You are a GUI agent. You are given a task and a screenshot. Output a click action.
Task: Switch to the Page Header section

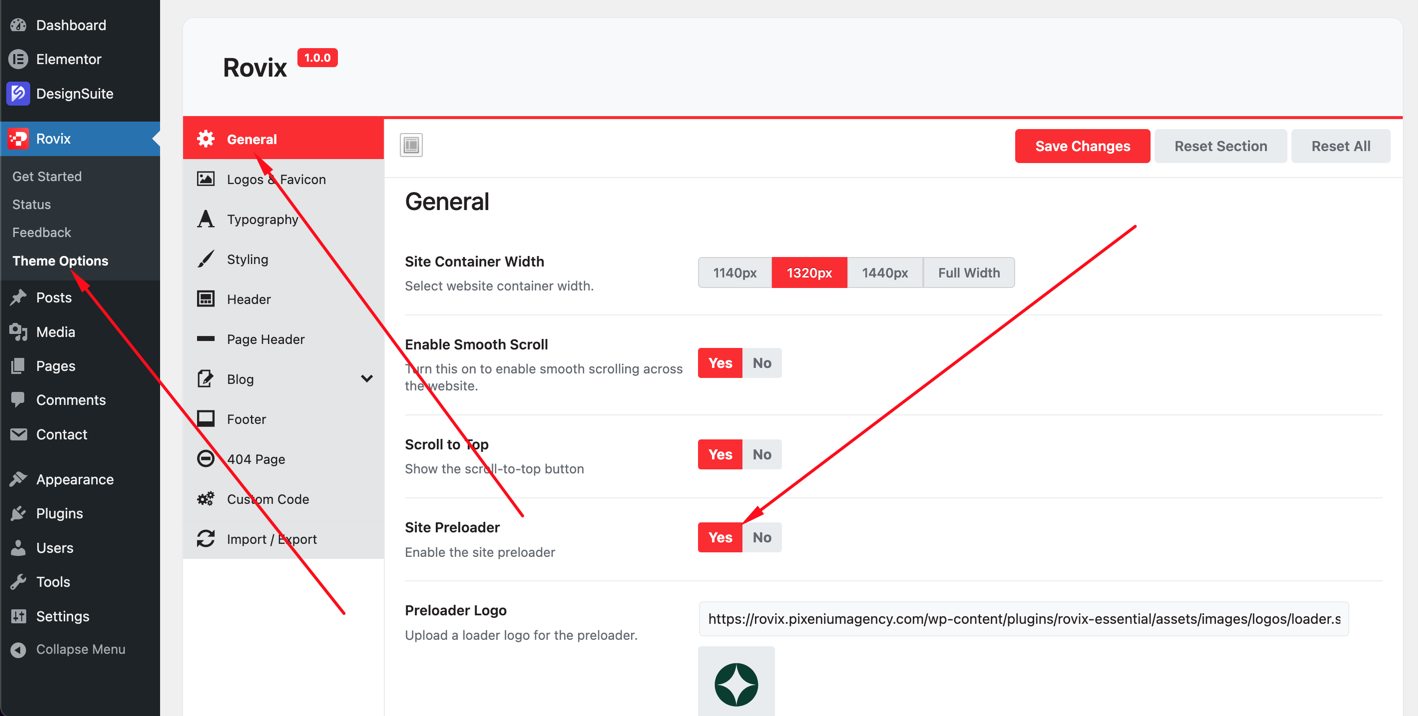pos(284,339)
